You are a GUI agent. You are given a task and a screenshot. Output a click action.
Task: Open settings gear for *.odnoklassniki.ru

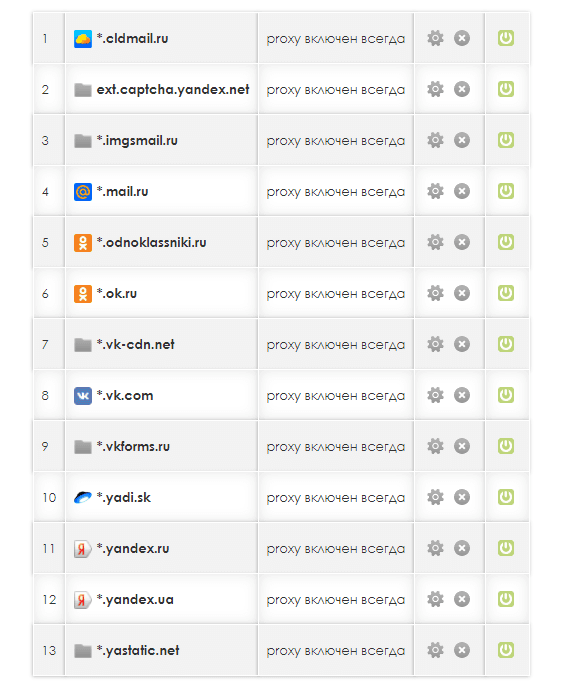435,242
